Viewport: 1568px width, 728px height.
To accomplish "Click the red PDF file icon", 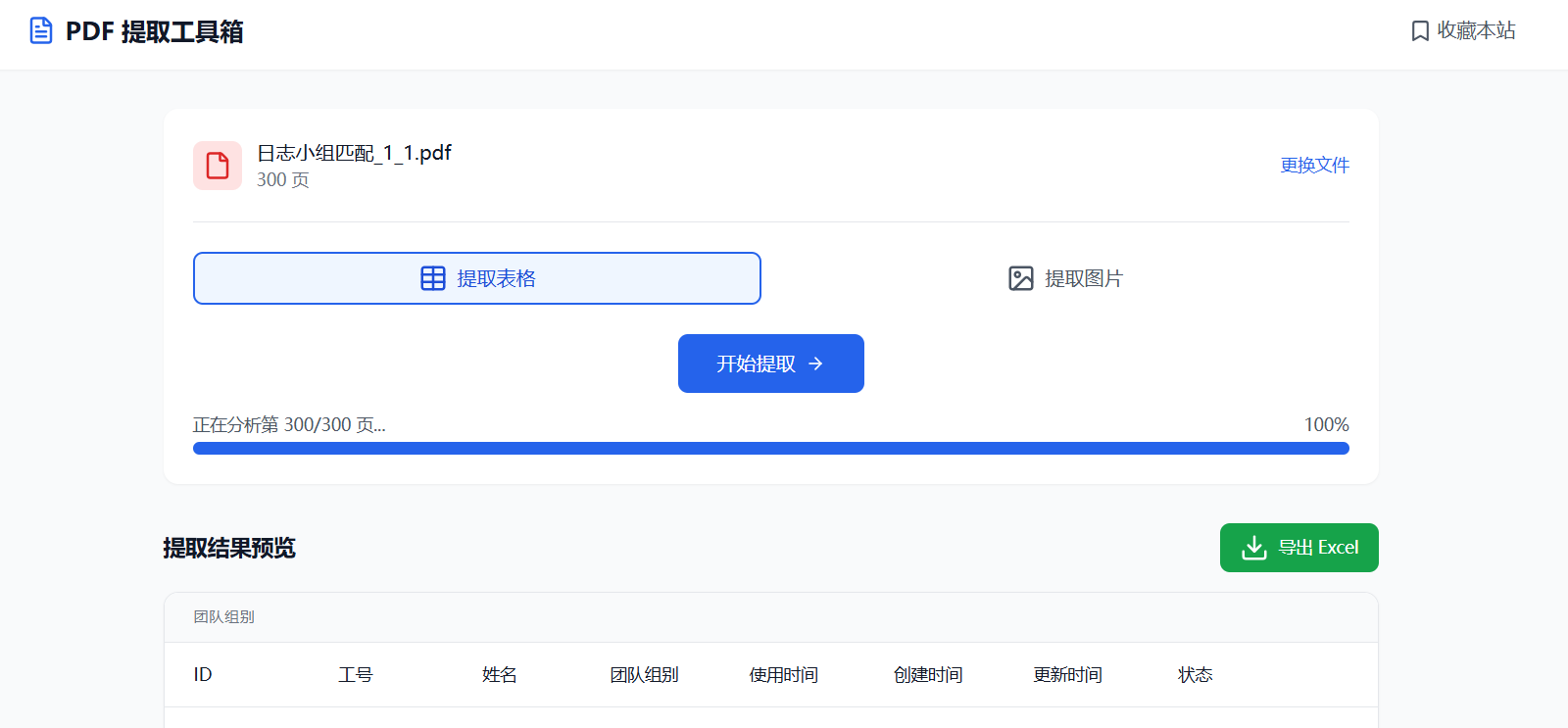I will point(218,166).
